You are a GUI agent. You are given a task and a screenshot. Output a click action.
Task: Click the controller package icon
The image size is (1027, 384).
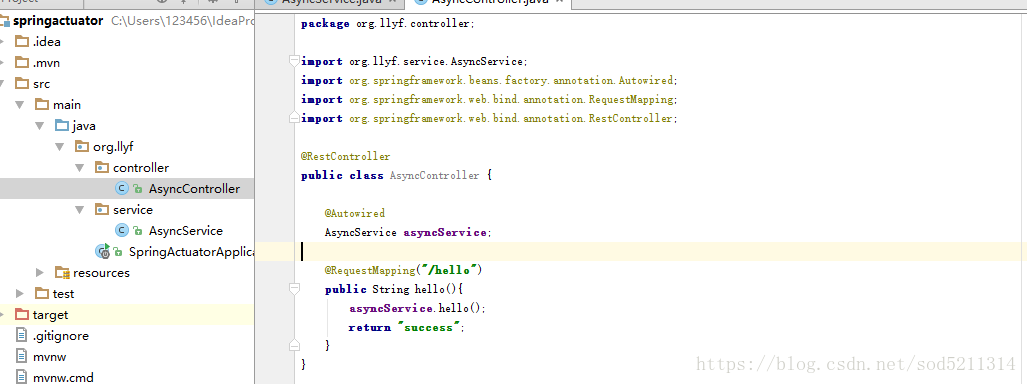point(102,168)
